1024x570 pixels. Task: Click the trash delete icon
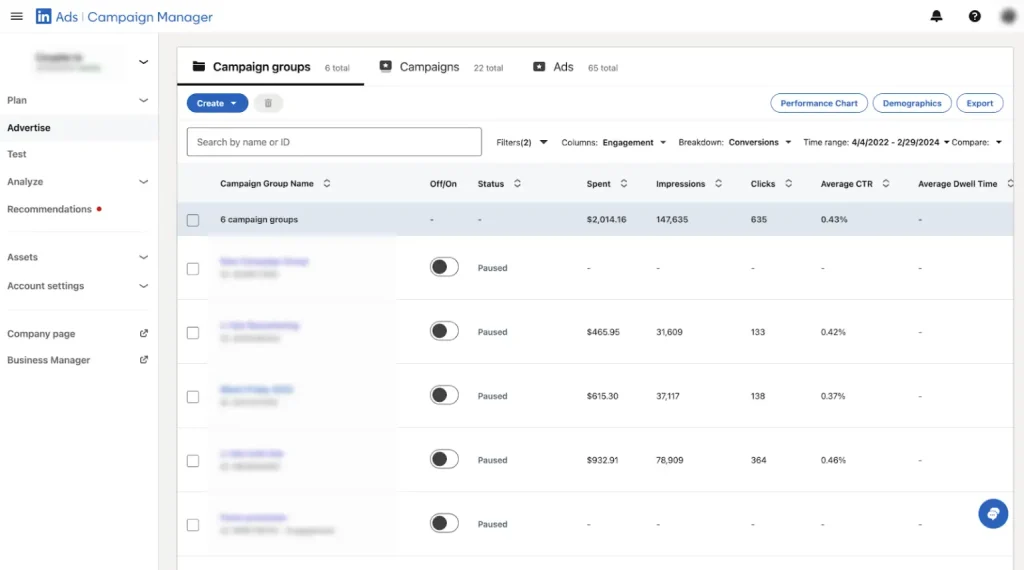(x=268, y=103)
